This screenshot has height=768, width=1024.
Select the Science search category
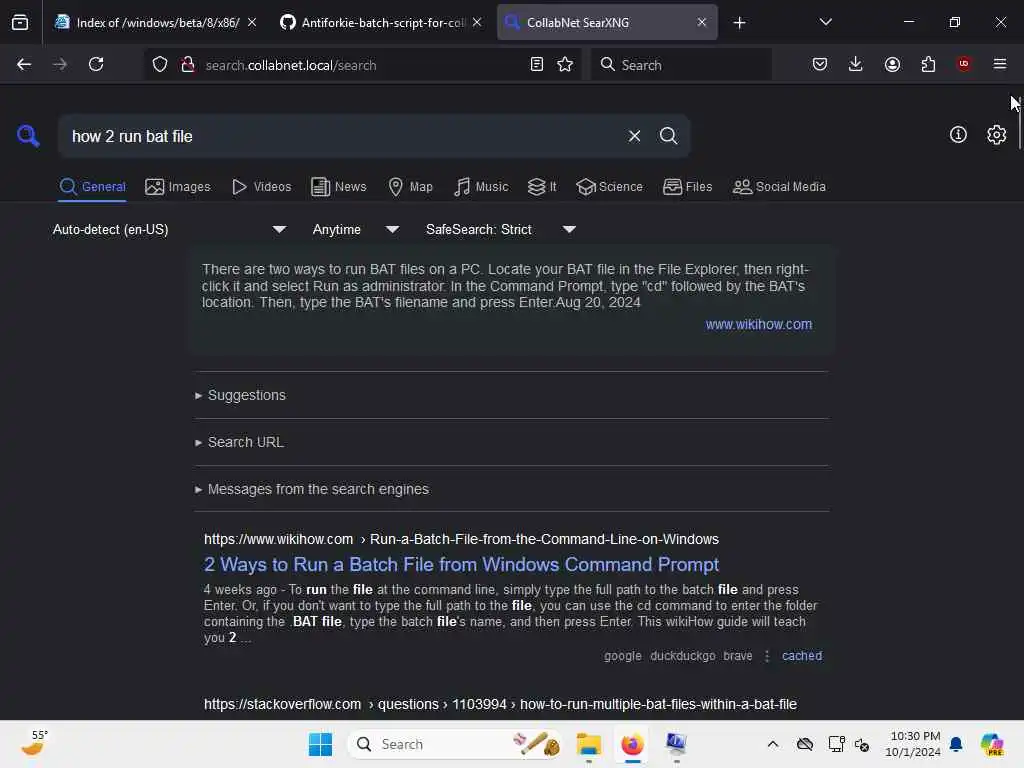coord(609,187)
